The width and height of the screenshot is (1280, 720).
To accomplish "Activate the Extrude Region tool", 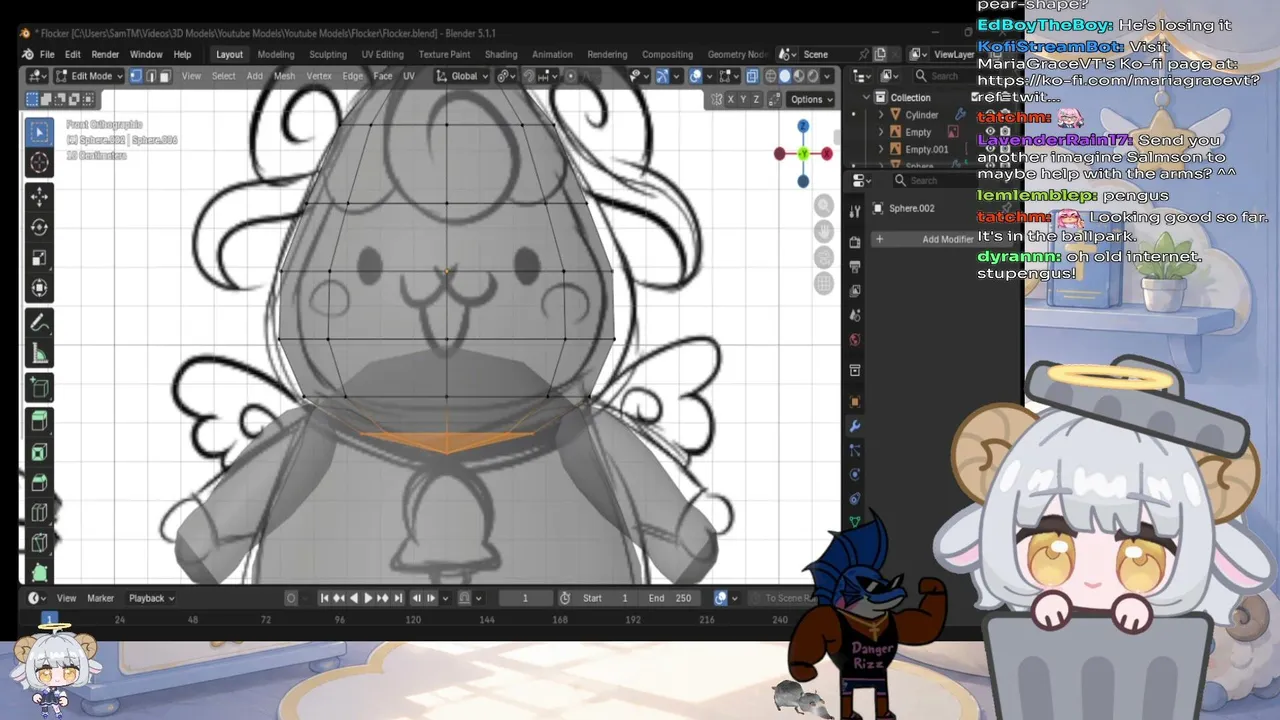I will 39,421.
